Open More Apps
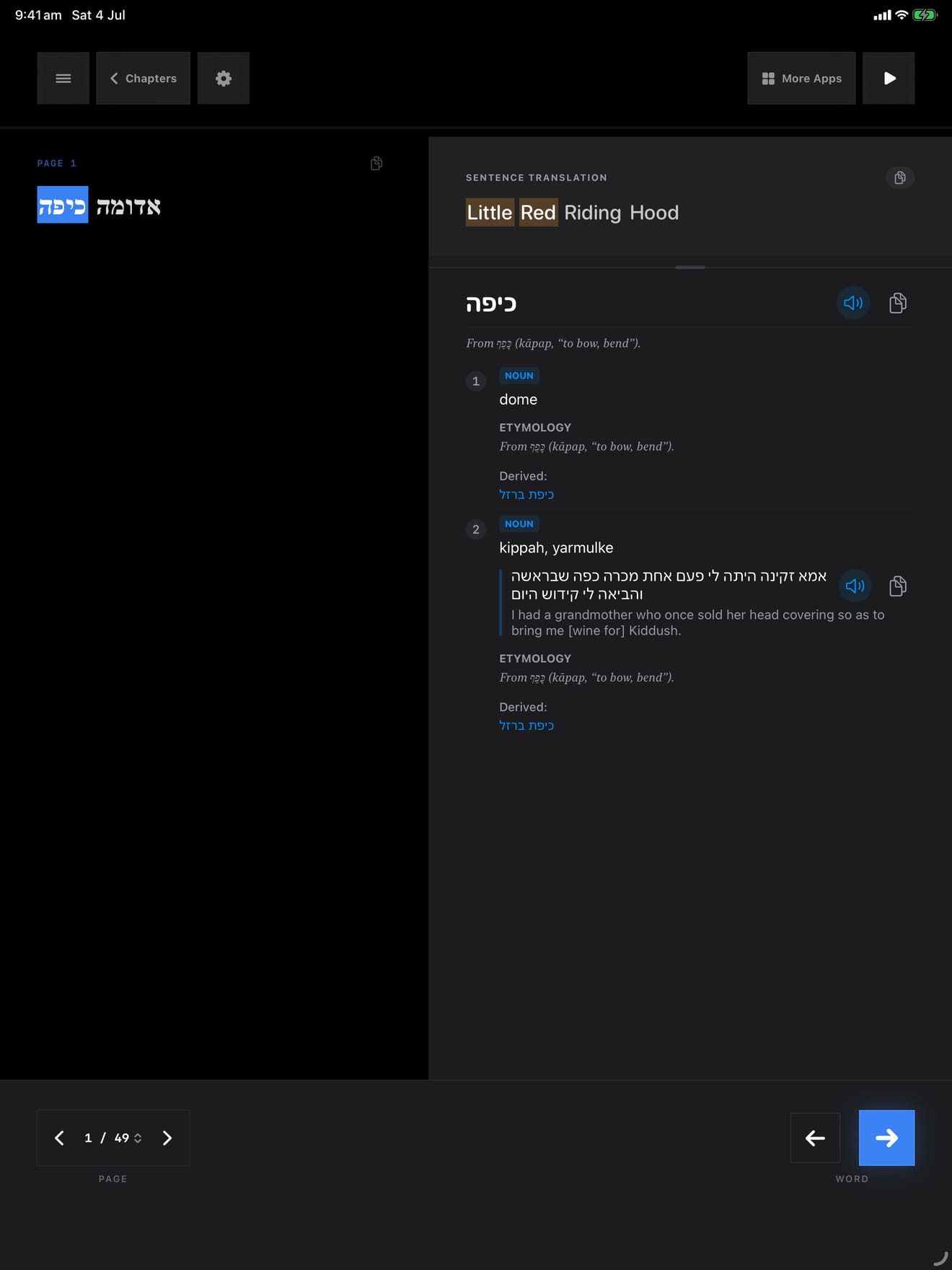 (801, 78)
